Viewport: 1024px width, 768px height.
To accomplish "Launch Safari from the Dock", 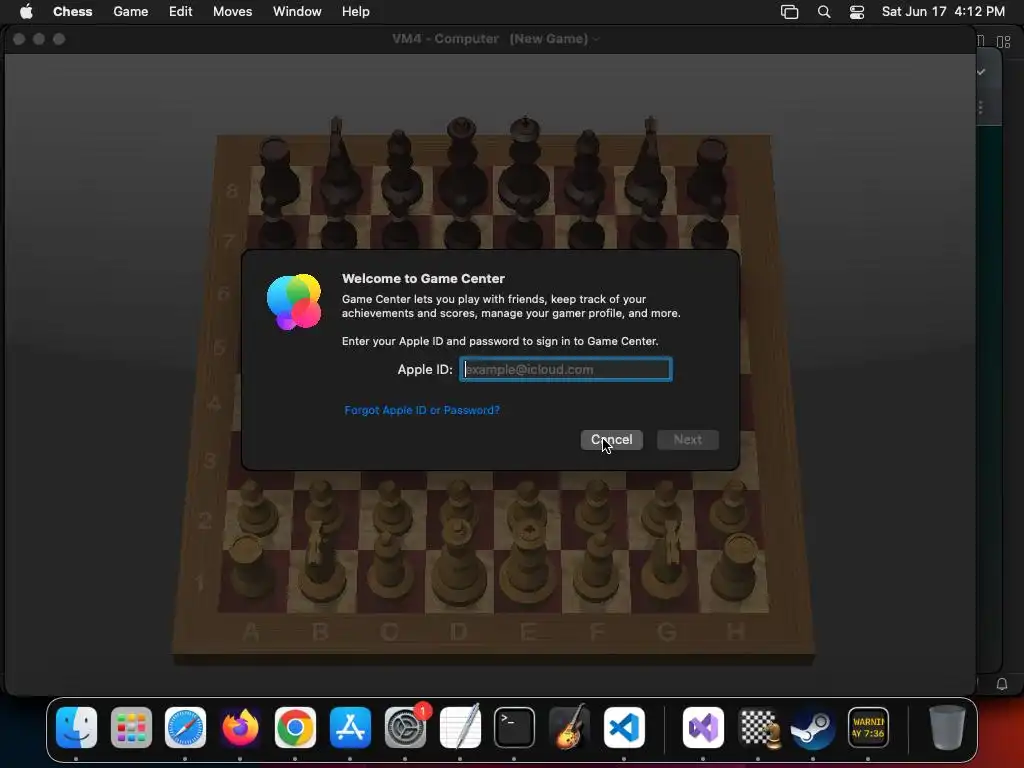I will click(x=185, y=728).
